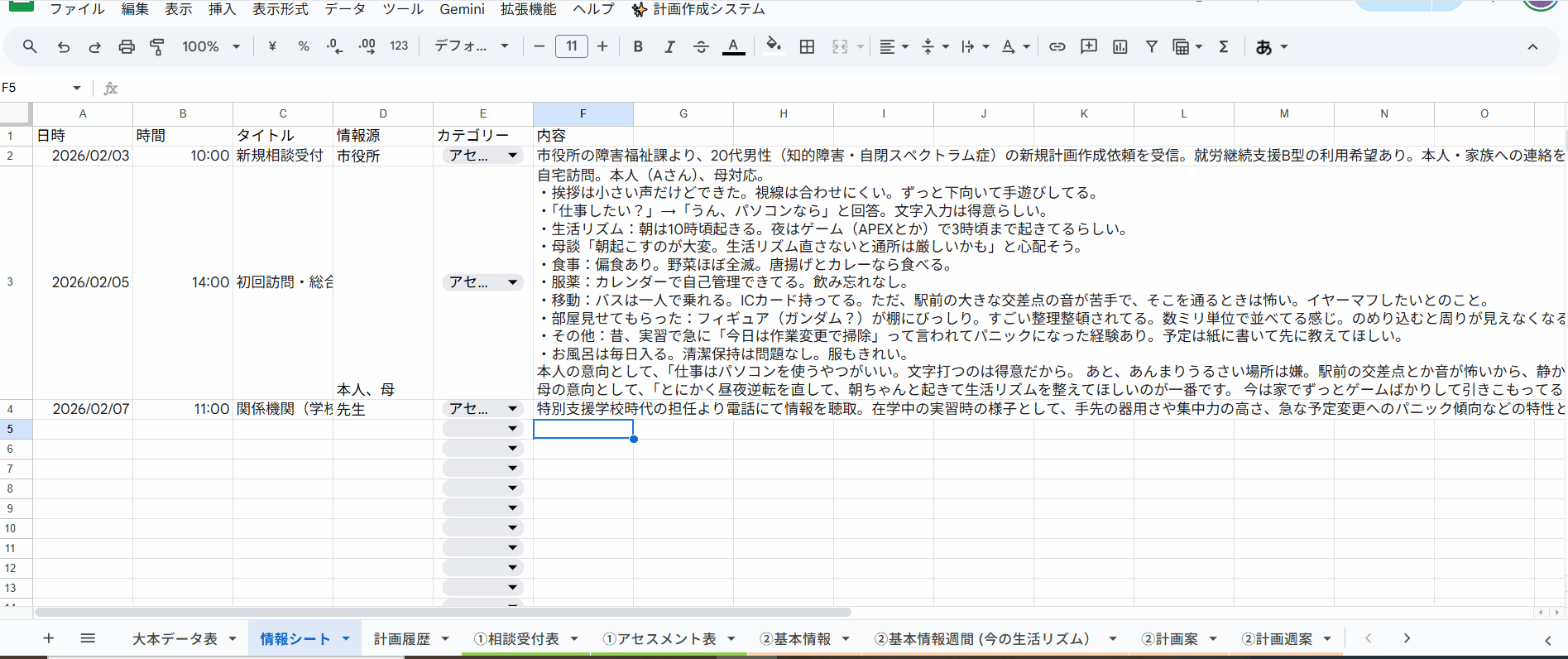Select cell containing 新規相談受付
Image resolution: width=1568 pixels, height=659 pixels.
point(282,156)
